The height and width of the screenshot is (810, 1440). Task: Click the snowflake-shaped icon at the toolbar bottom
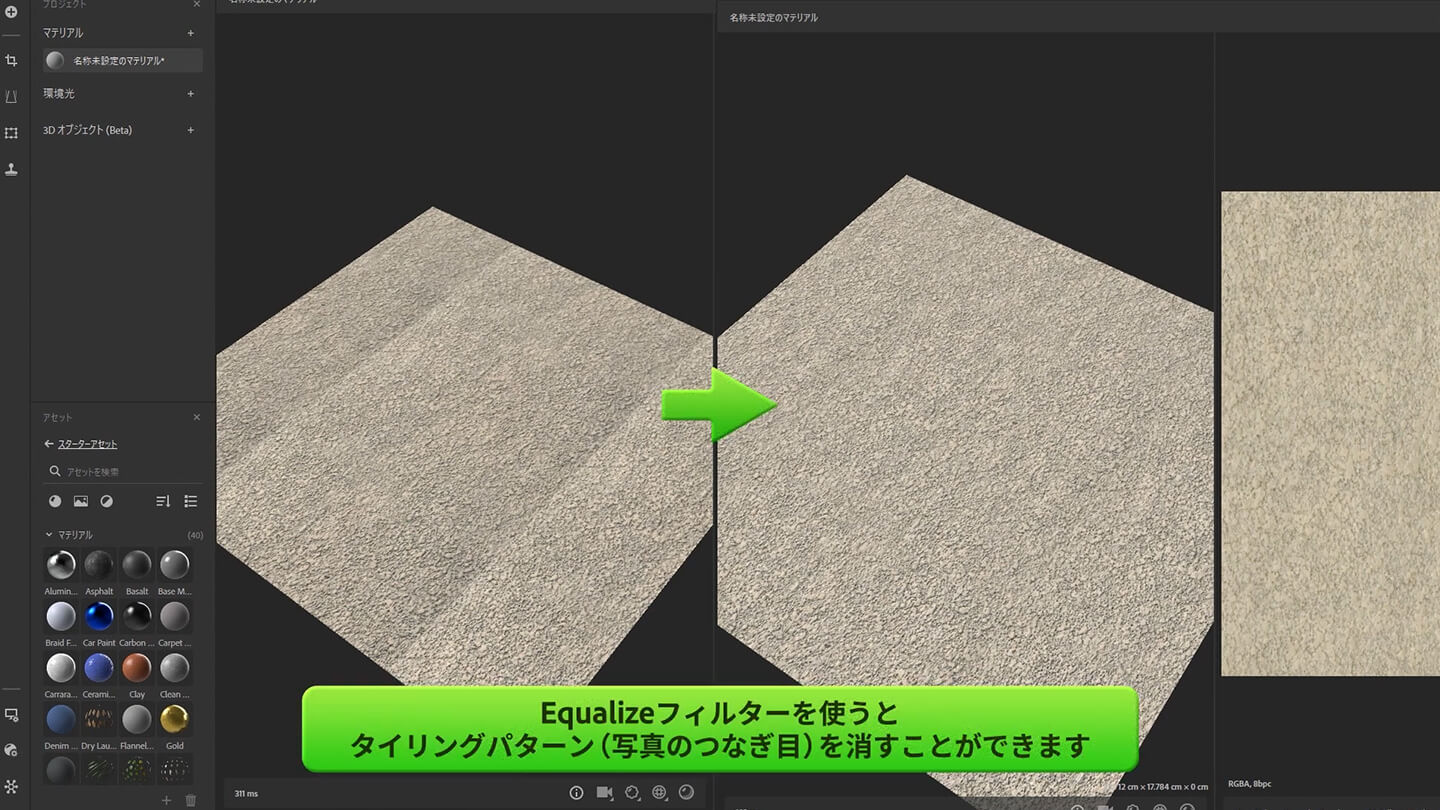click(12, 787)
